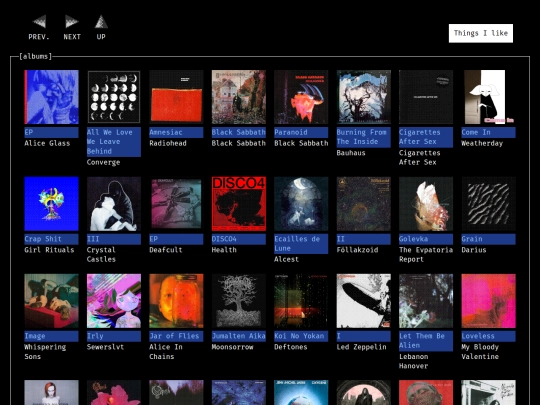Click the Burning From The Inside cover
Image resolution: width=540 pixels, height=405 pixels.
pyautogui.click(x=364, y=97)
